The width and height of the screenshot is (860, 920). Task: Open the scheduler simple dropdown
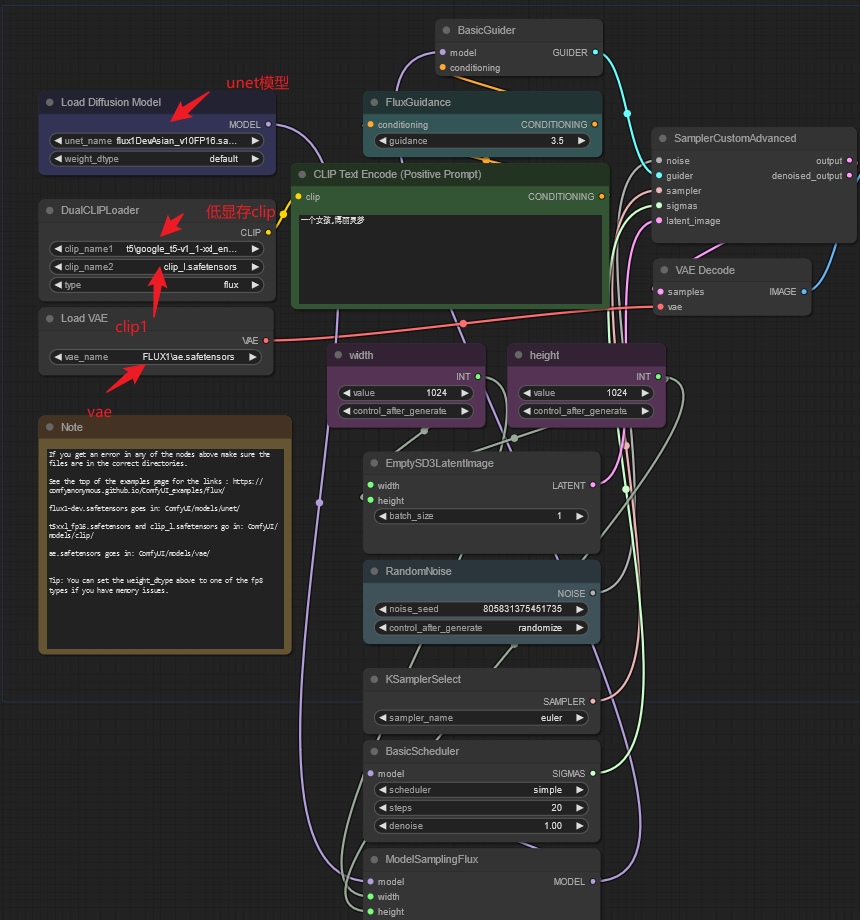(x=481, y=790)
